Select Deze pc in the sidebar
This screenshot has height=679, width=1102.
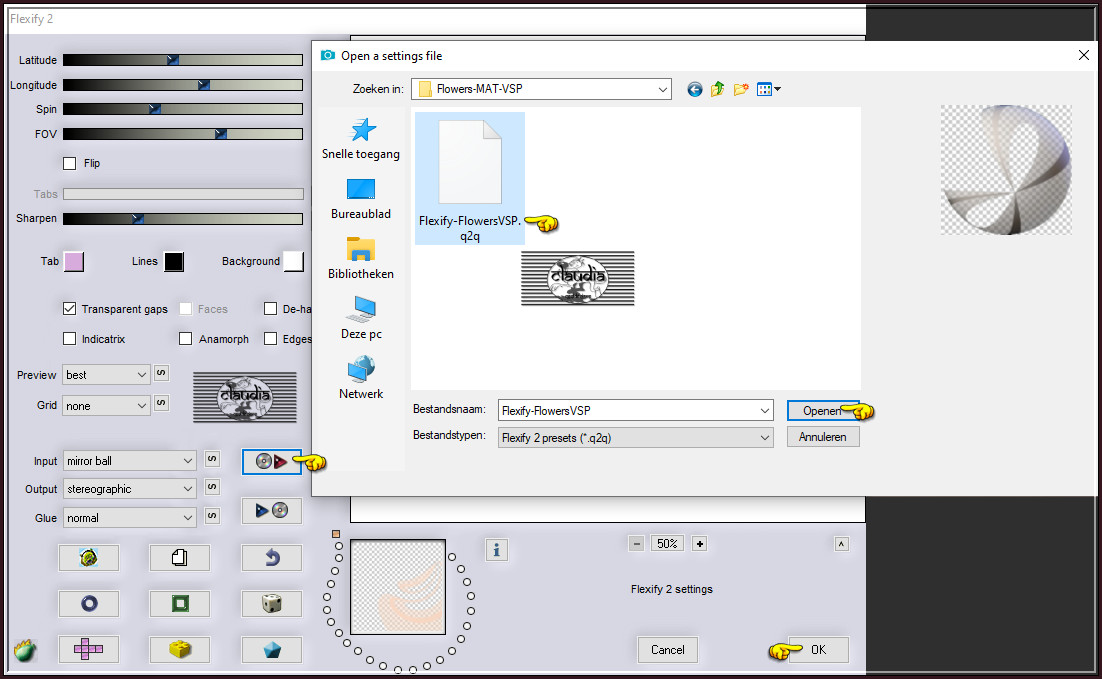361,319
